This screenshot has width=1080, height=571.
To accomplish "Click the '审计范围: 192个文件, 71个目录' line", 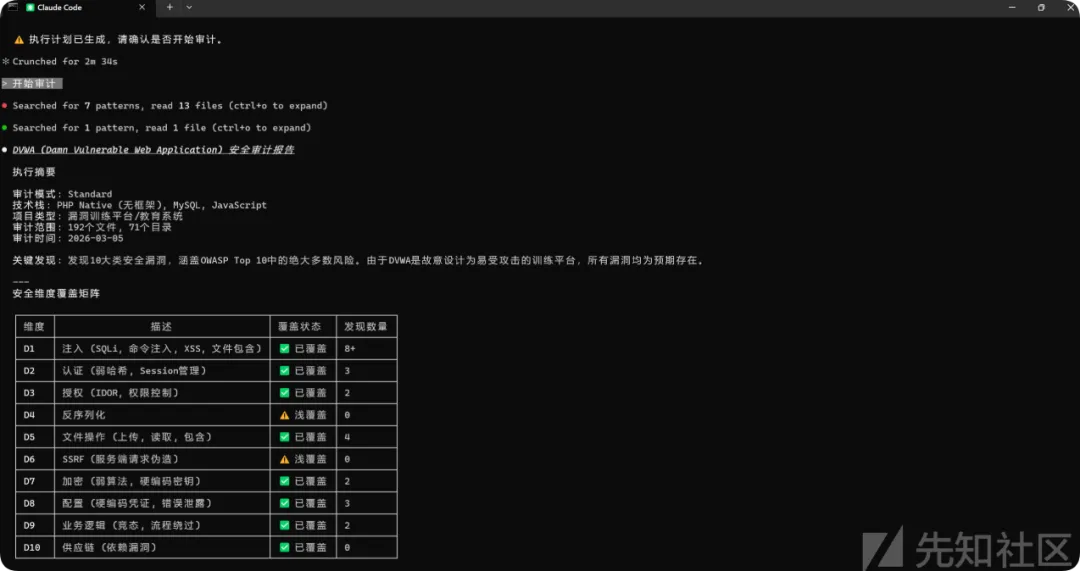I will tap(92, 227).
